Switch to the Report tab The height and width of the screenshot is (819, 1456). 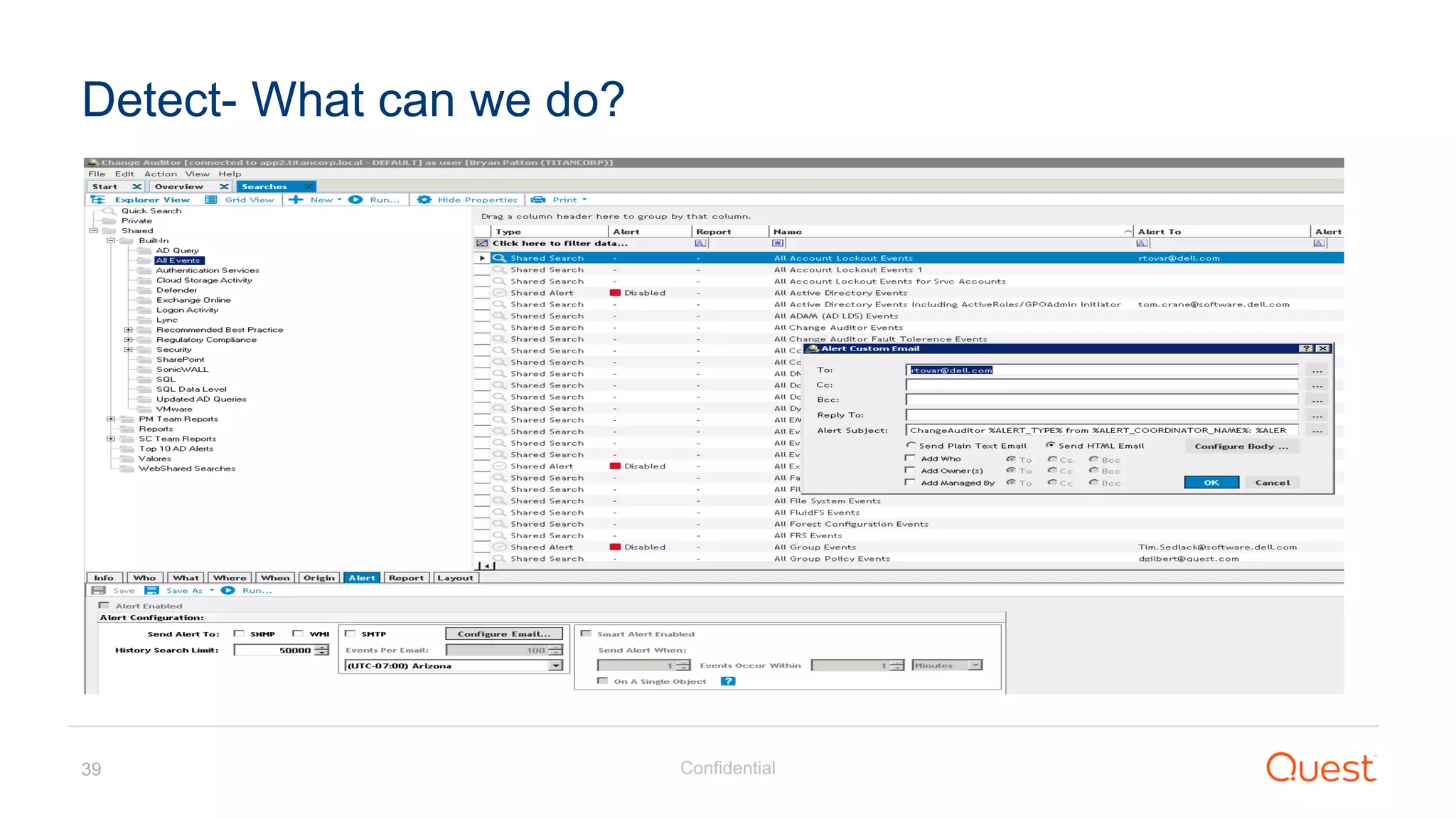(406, 578)
